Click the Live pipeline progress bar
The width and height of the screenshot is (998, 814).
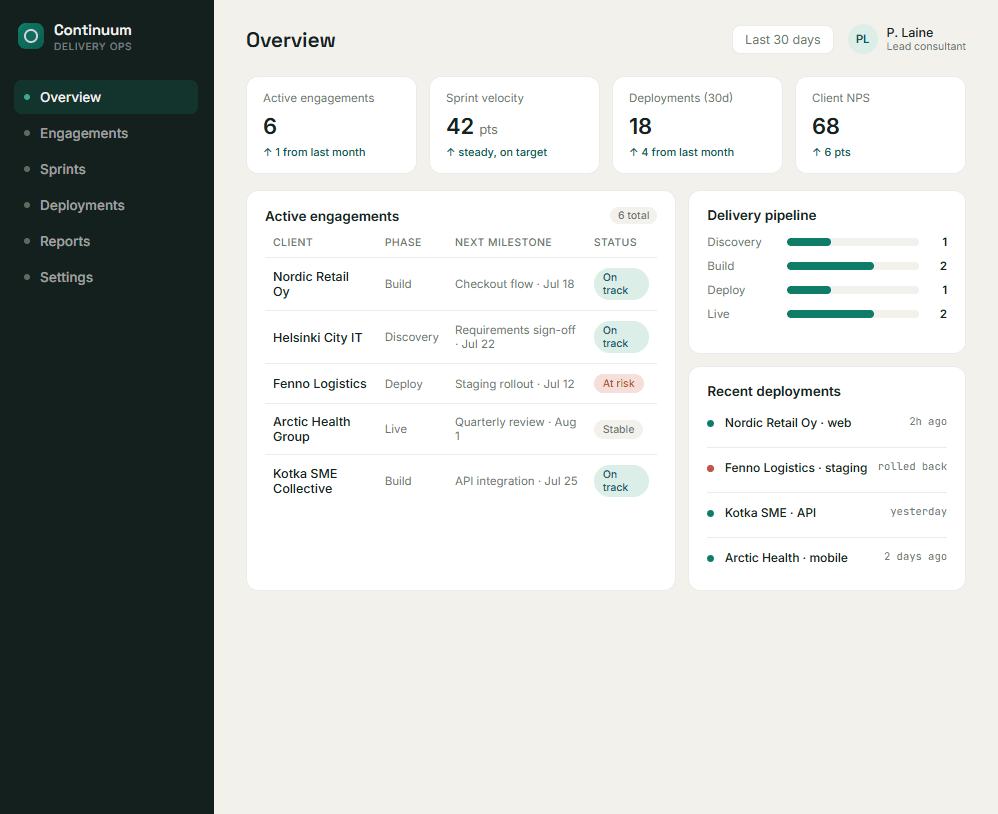pos(853,314)
